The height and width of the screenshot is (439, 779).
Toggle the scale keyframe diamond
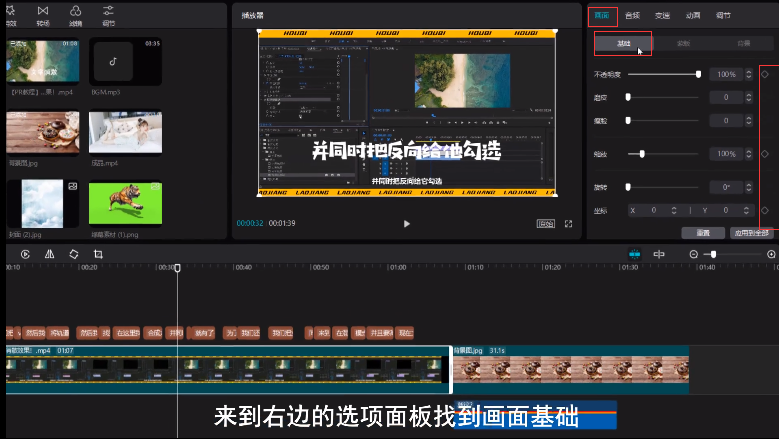click(x=765, y=154)
